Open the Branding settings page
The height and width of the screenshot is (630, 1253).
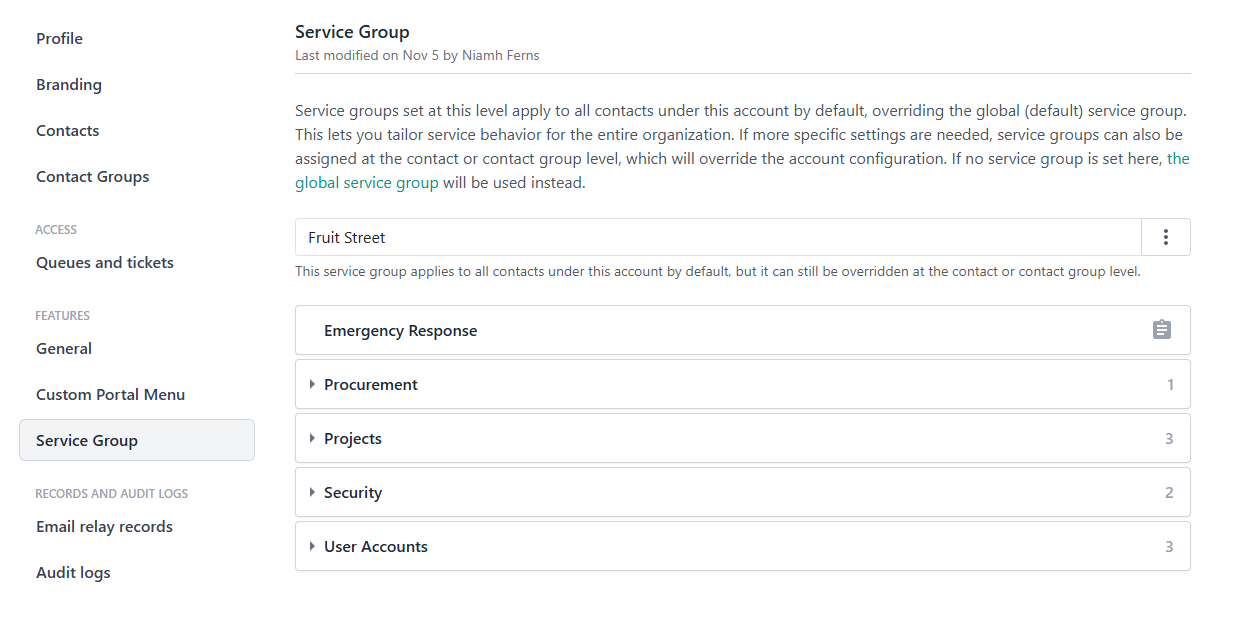pyautogui.click(x=69, y=84)
